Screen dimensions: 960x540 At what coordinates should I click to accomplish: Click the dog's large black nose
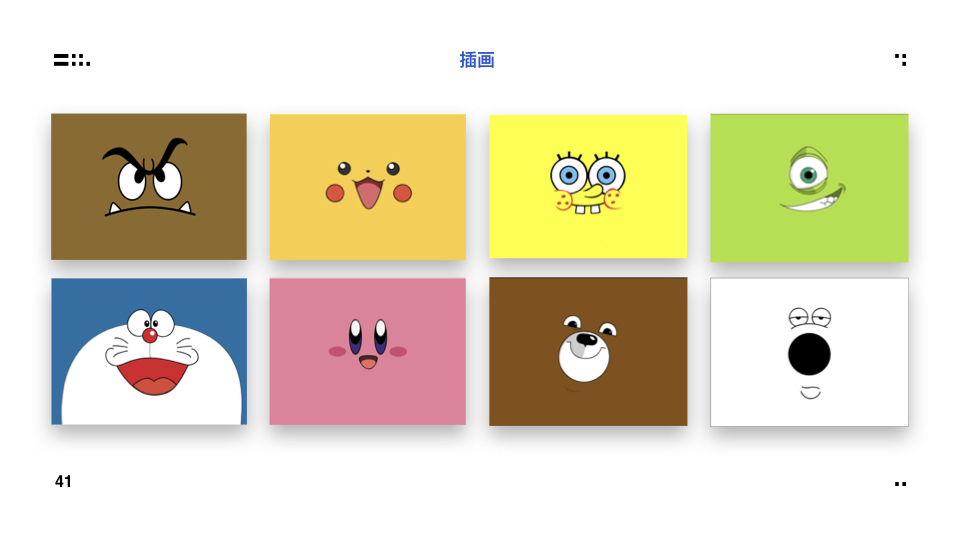pos(809,354)
